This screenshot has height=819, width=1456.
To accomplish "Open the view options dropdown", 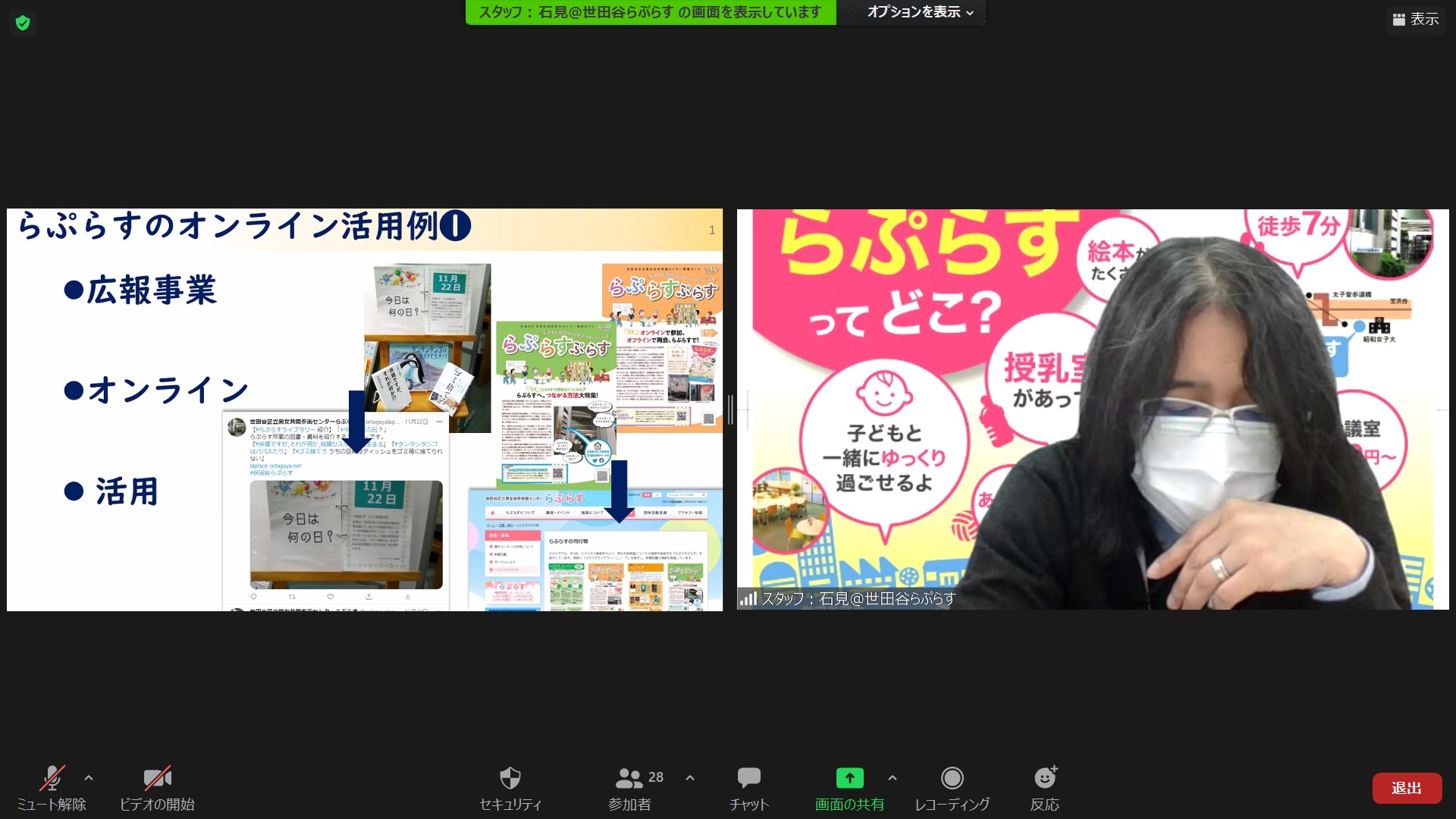I will point(920,12).
